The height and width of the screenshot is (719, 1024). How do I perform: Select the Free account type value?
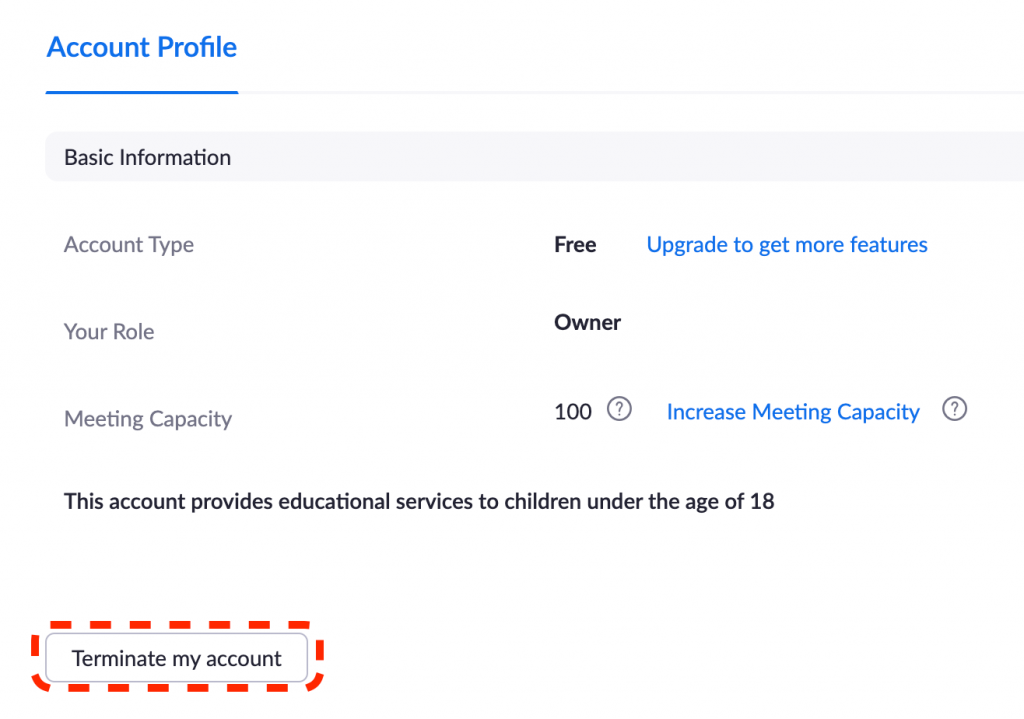575,244
